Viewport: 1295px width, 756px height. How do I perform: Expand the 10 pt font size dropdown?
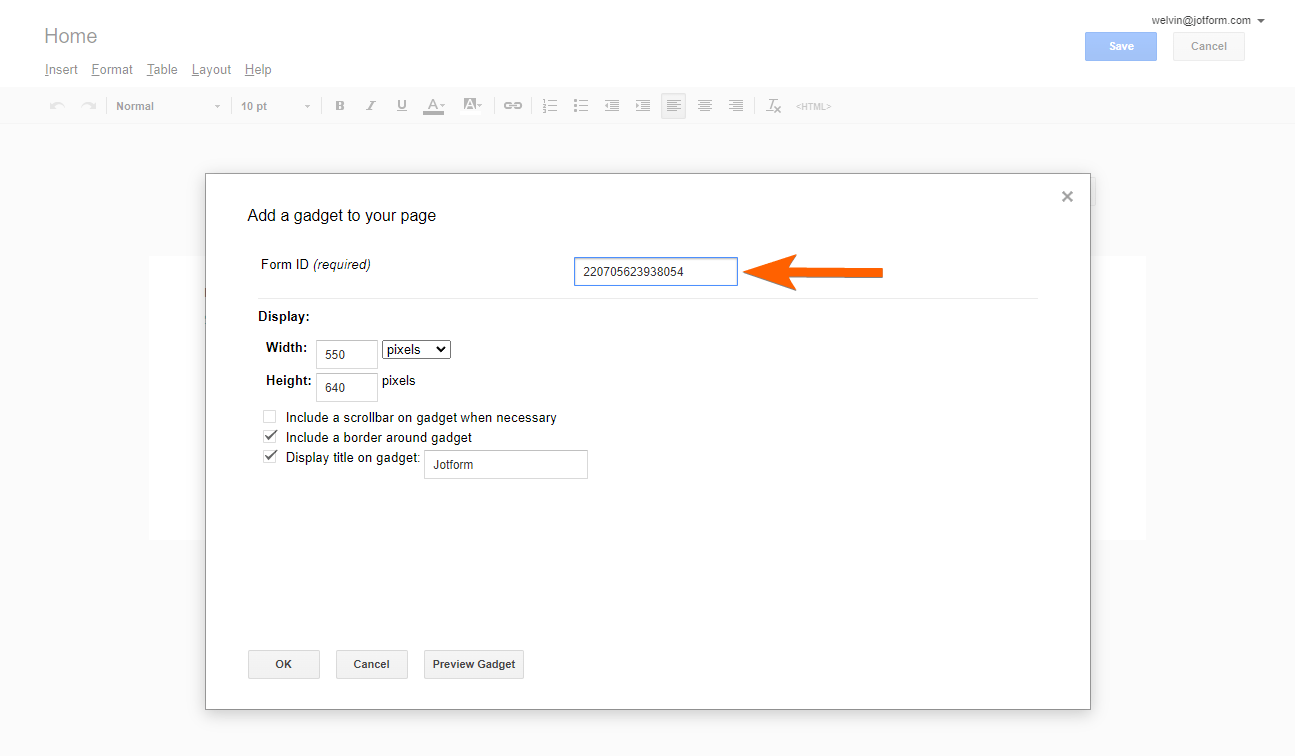[x=275, y=106]
